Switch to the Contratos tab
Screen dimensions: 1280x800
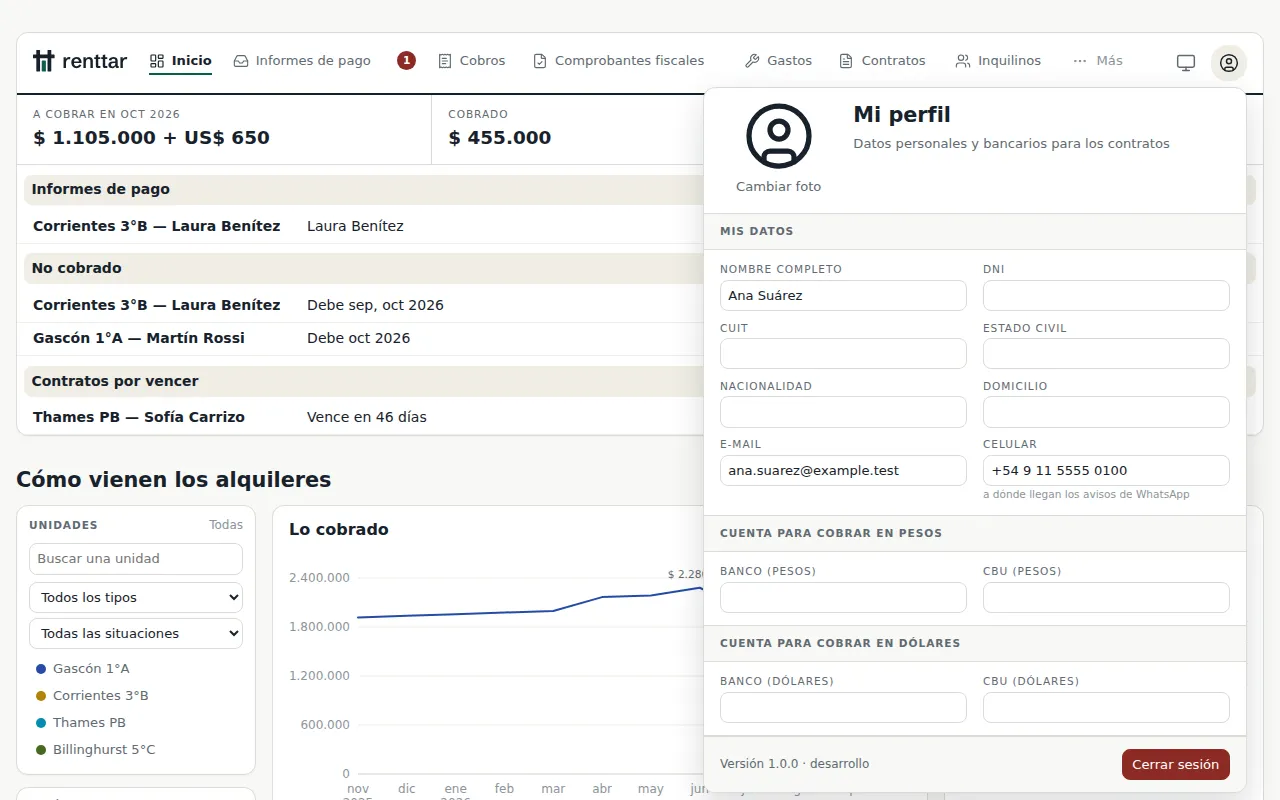(x=882, y=61)
